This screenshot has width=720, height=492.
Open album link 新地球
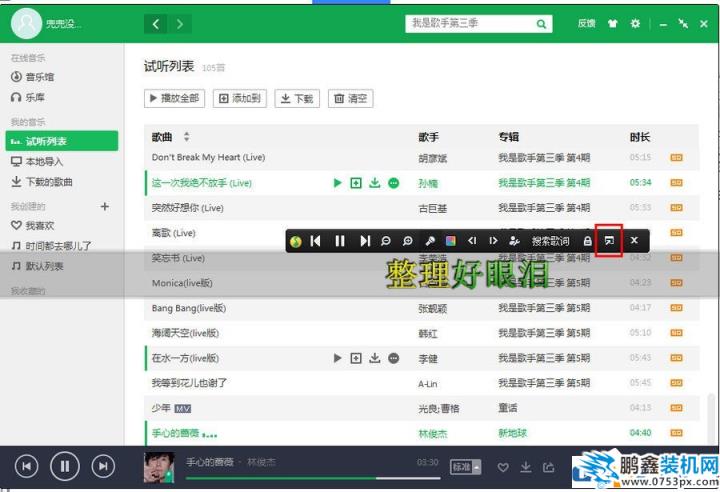coord(513,433)
